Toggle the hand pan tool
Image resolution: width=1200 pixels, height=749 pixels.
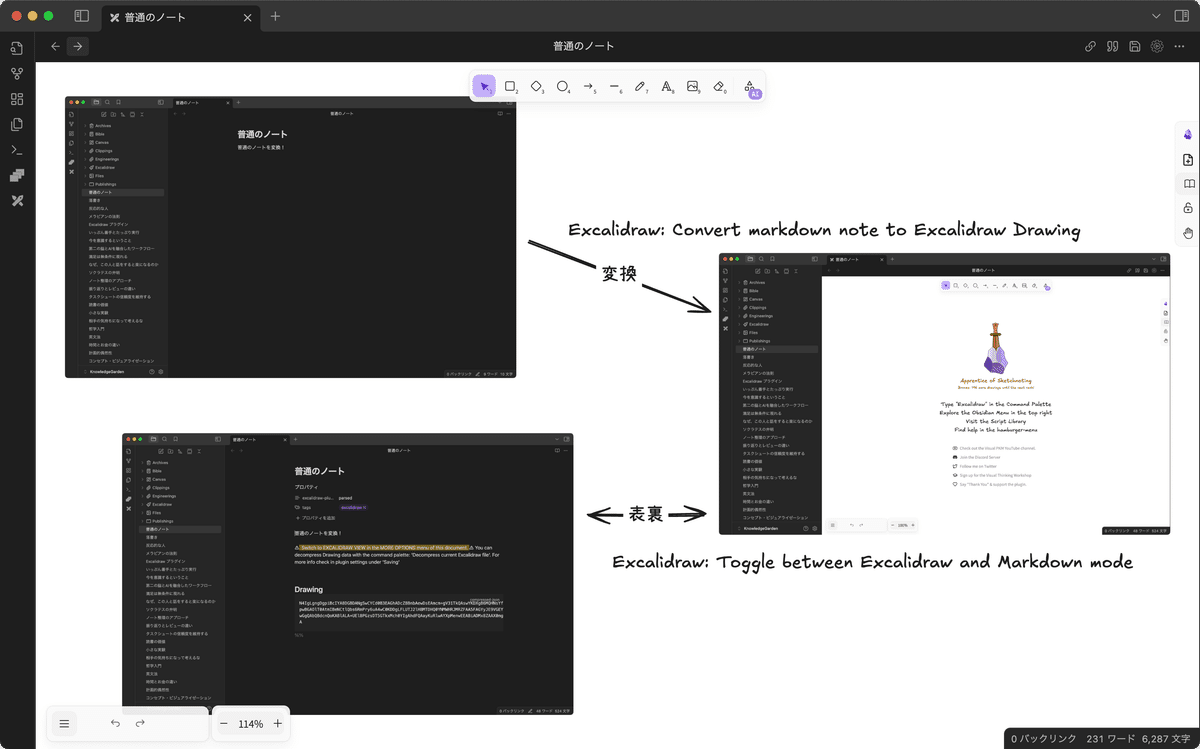point(1188,233)
